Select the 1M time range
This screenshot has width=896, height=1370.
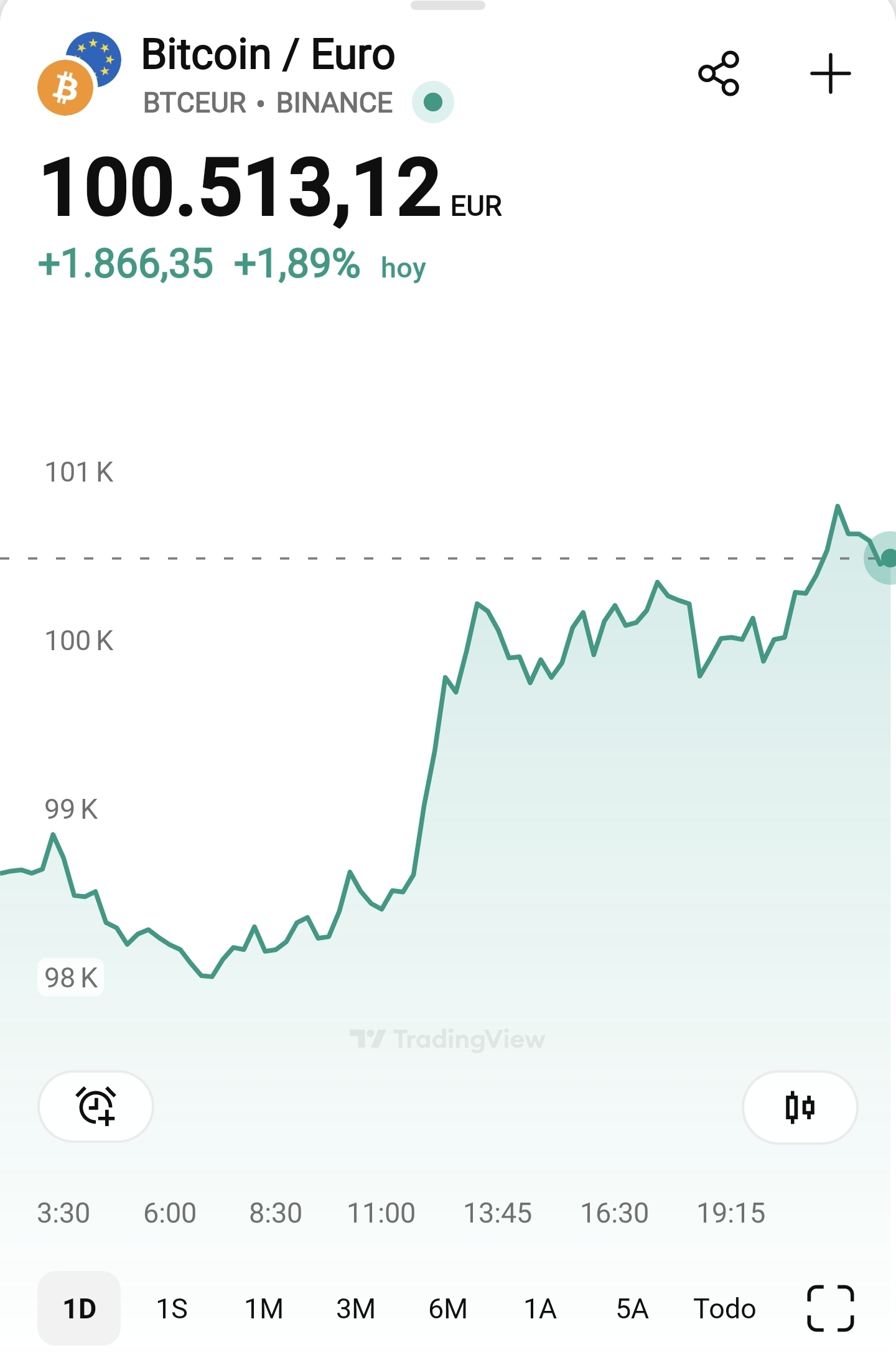(264, 1308)
